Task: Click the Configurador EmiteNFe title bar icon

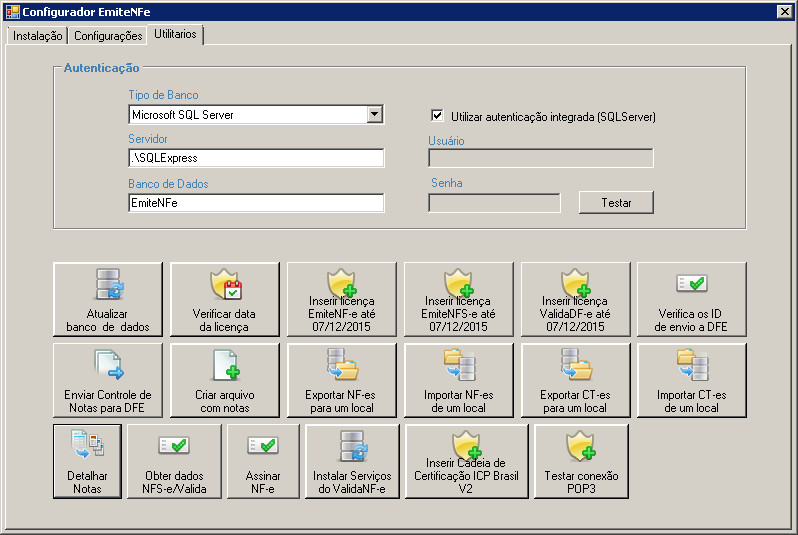Action: tap(12, 12)
